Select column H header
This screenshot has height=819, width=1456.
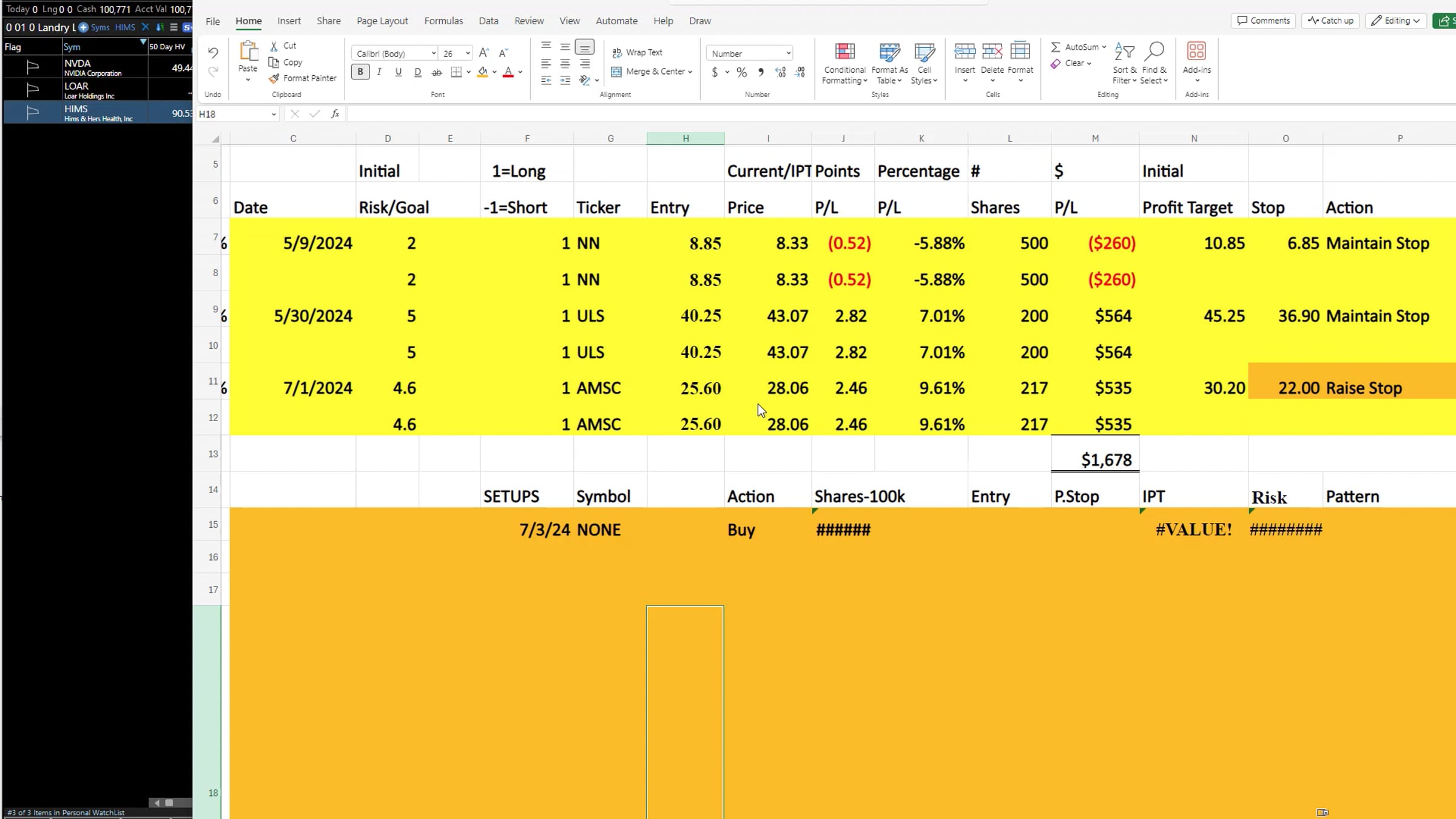tap(686, 138)
